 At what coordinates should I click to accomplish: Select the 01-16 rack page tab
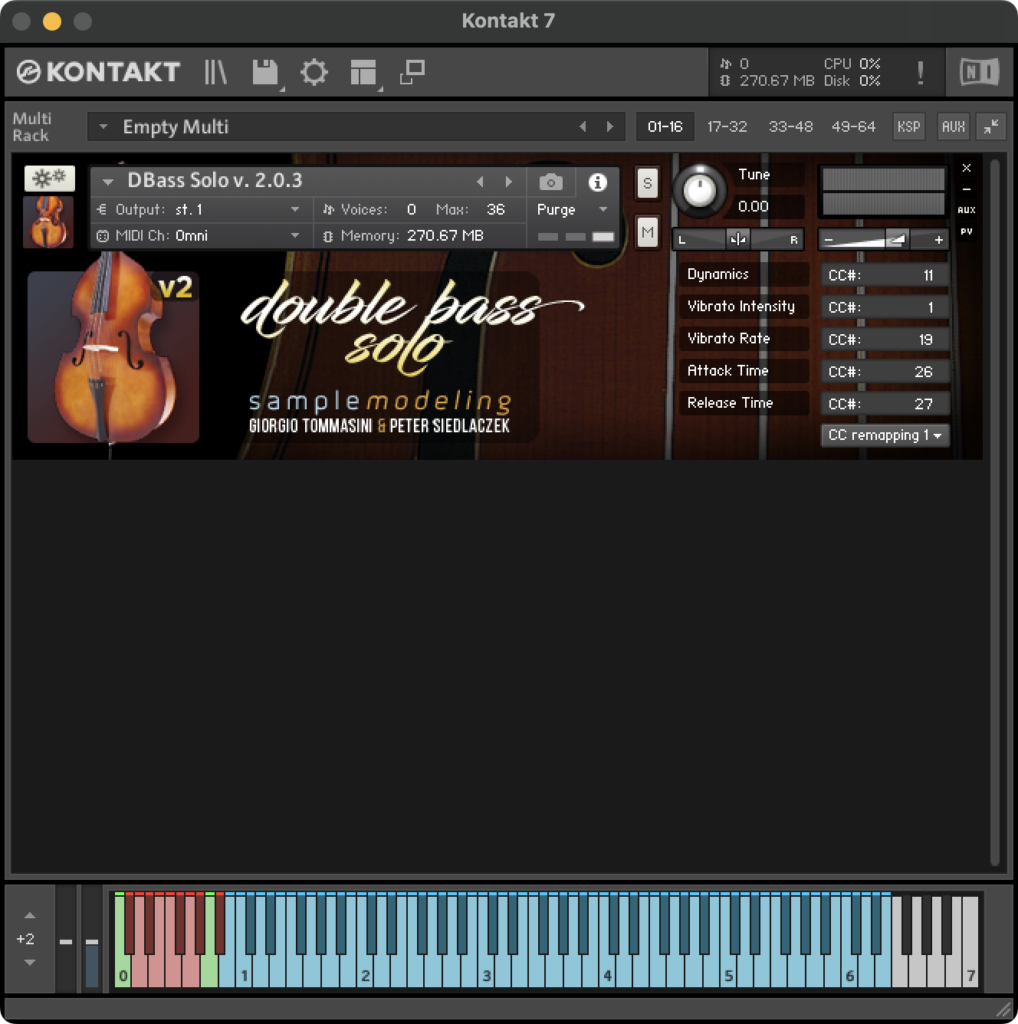(x=665, y=127)
